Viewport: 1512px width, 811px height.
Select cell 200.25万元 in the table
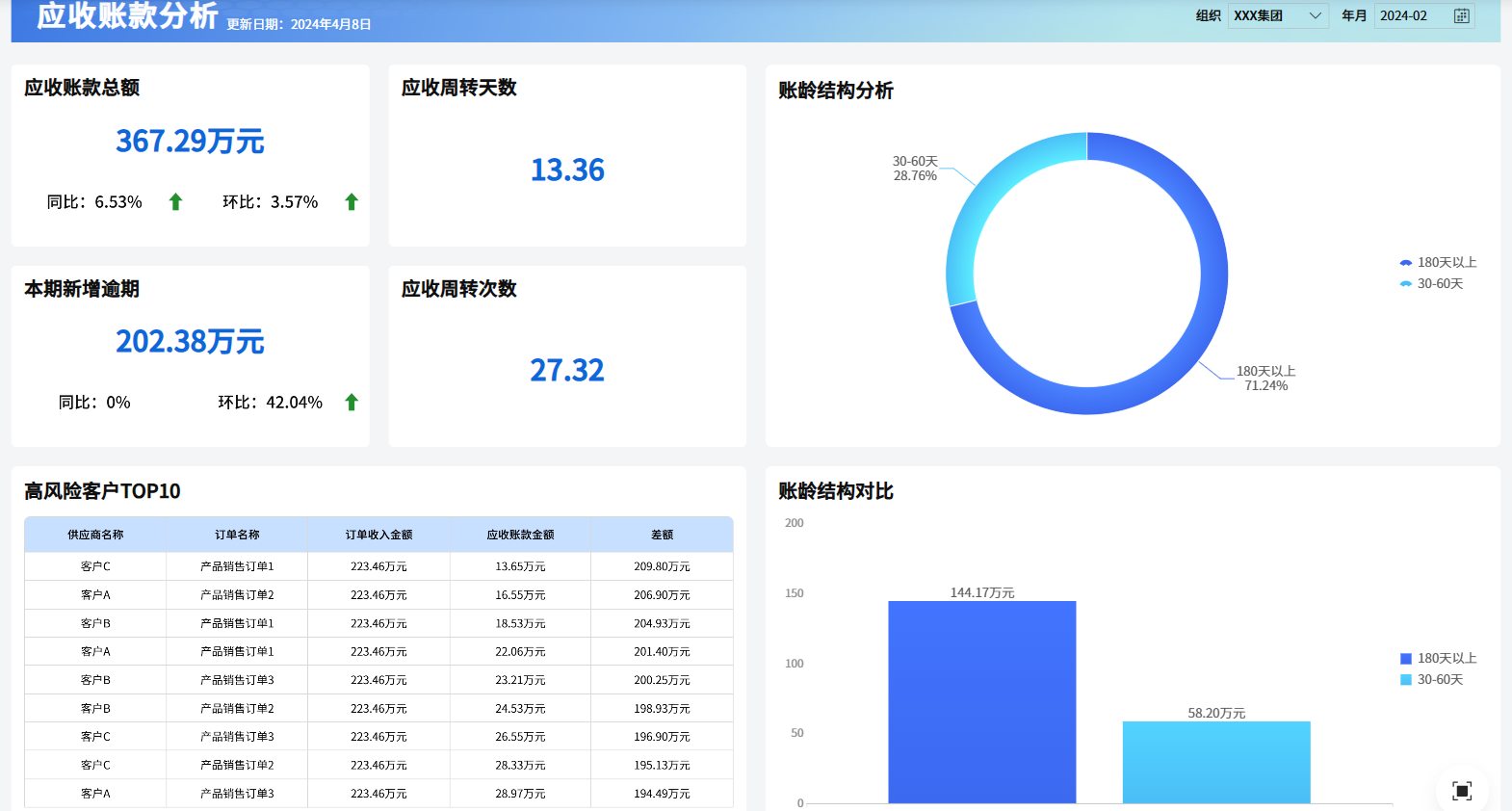662,680
